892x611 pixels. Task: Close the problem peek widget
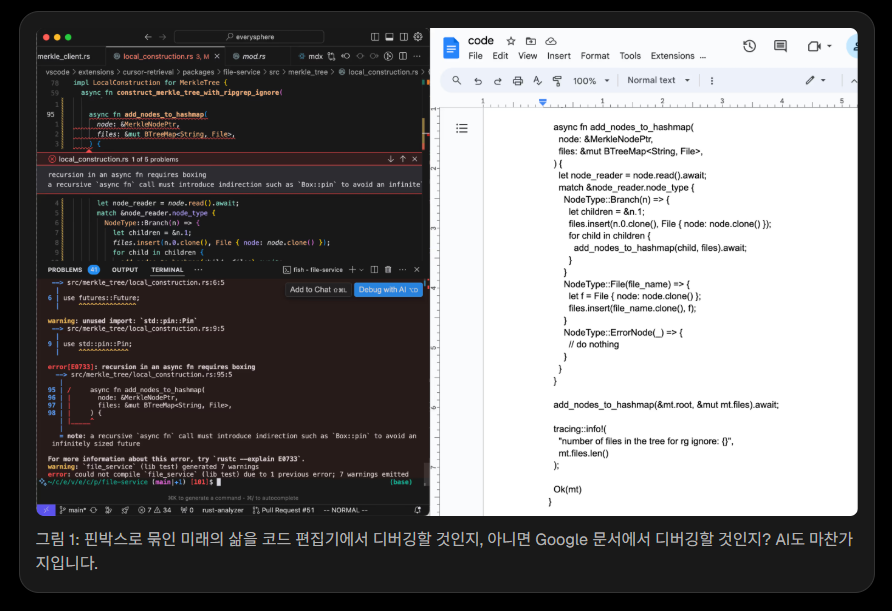pyautogui.click(x=415, y=159)
